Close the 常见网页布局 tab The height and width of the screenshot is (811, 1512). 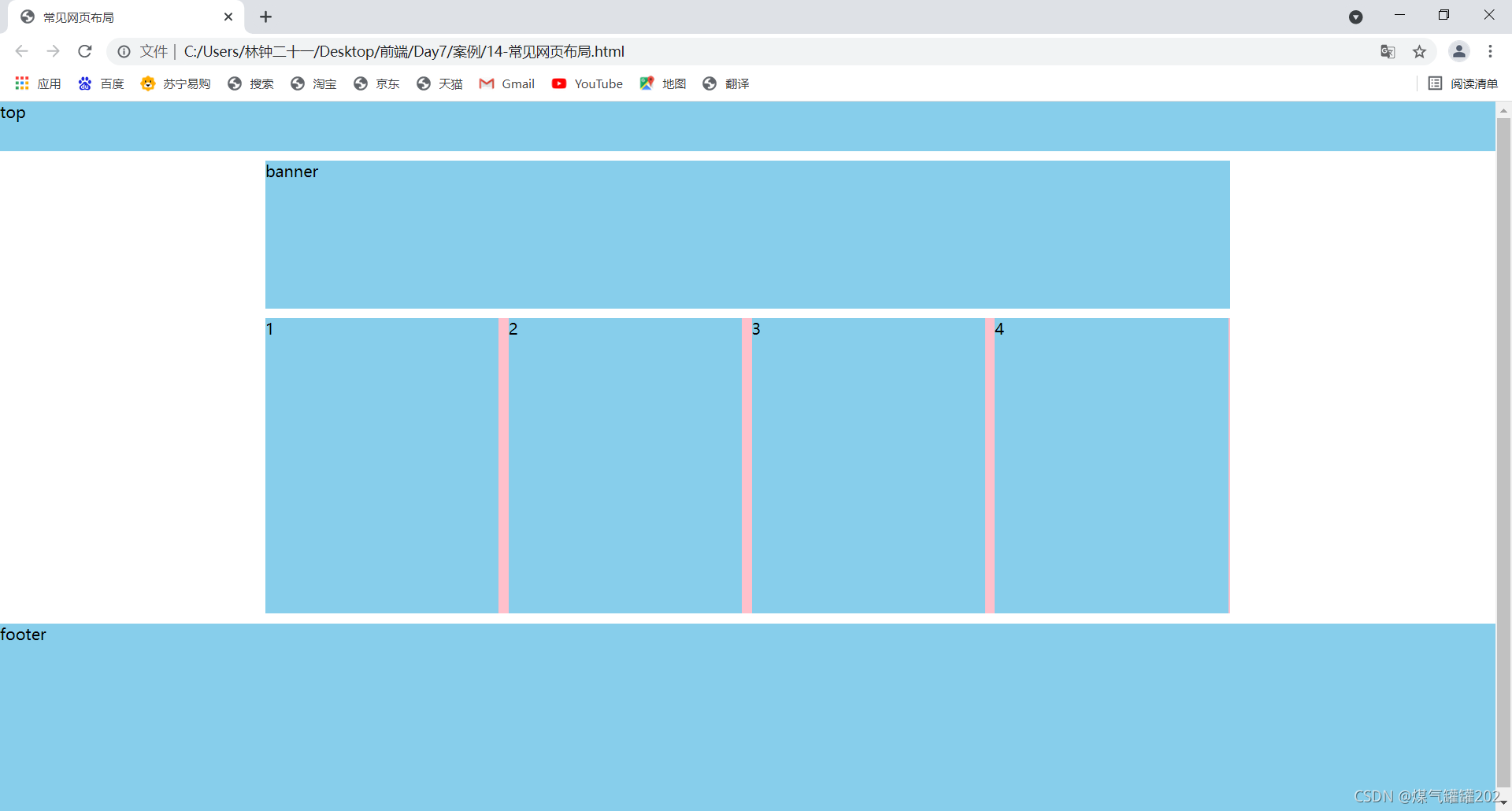[228, 17]
